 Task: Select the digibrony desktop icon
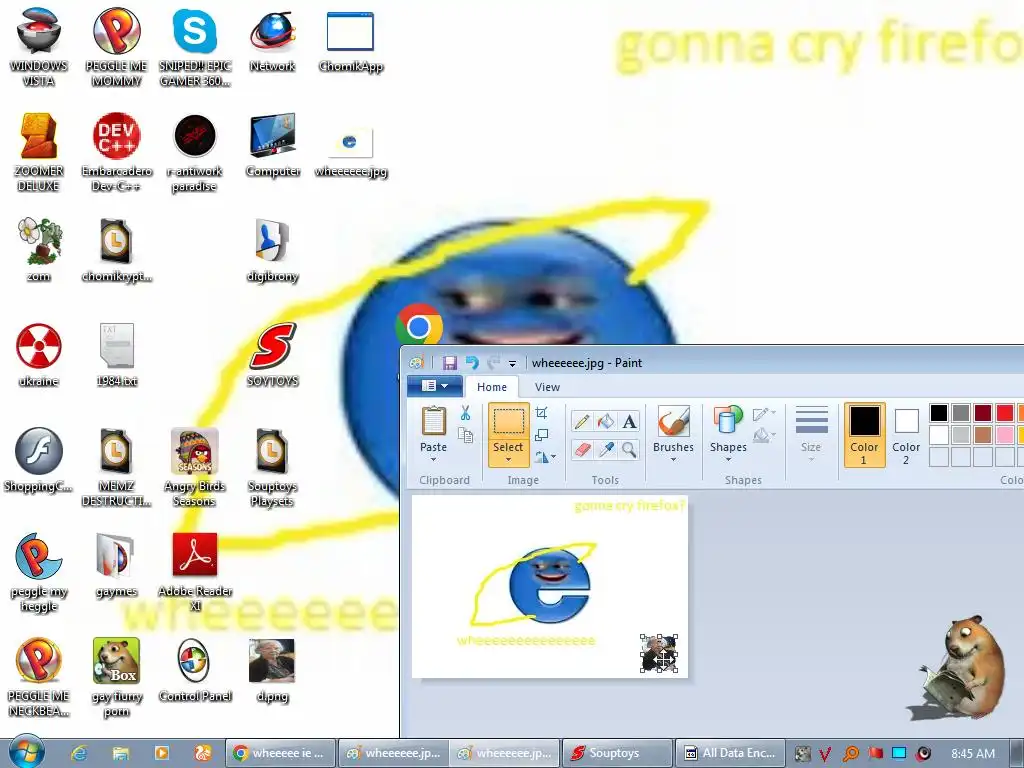272,250
